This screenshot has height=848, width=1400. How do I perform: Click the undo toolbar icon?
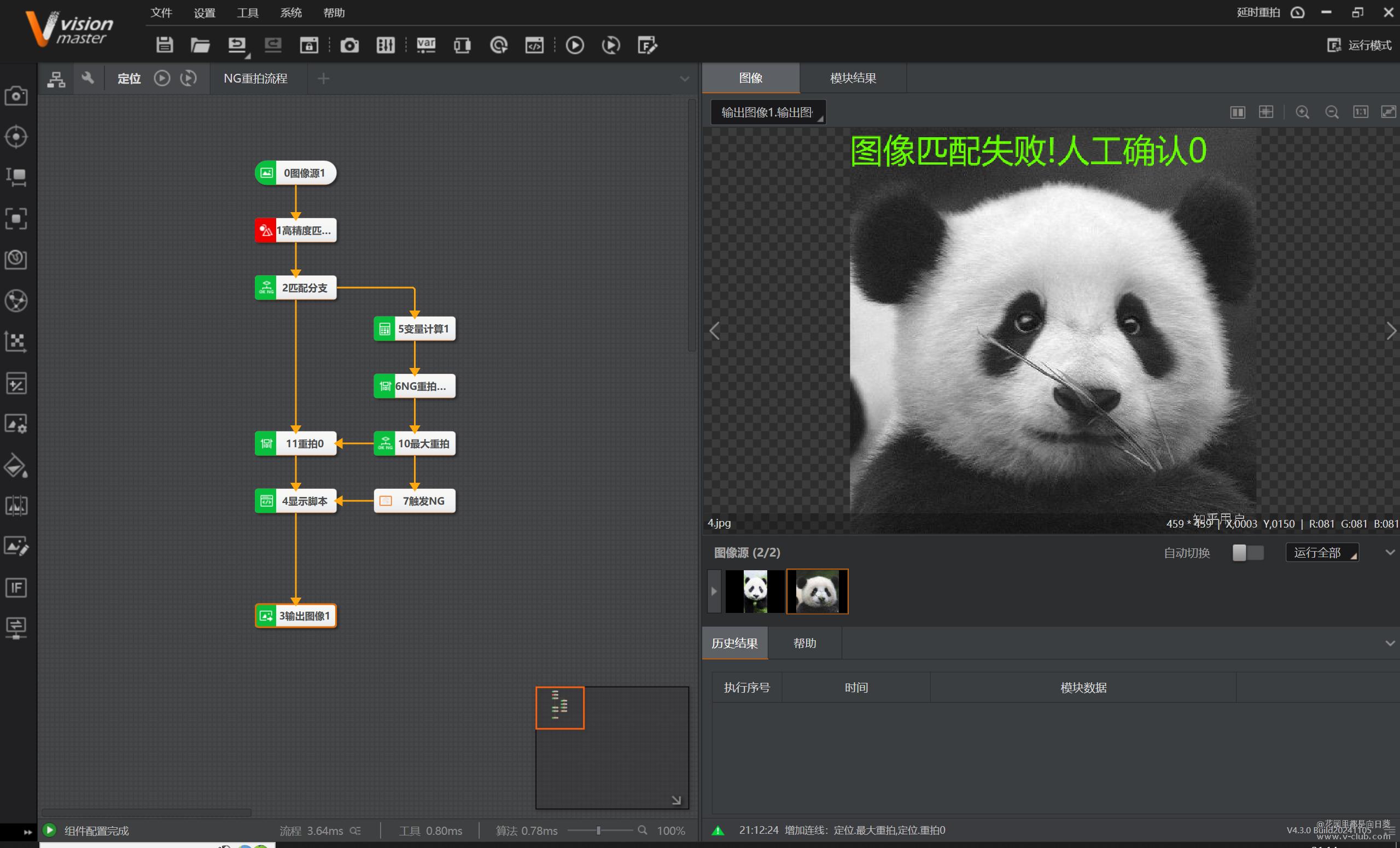237,45
